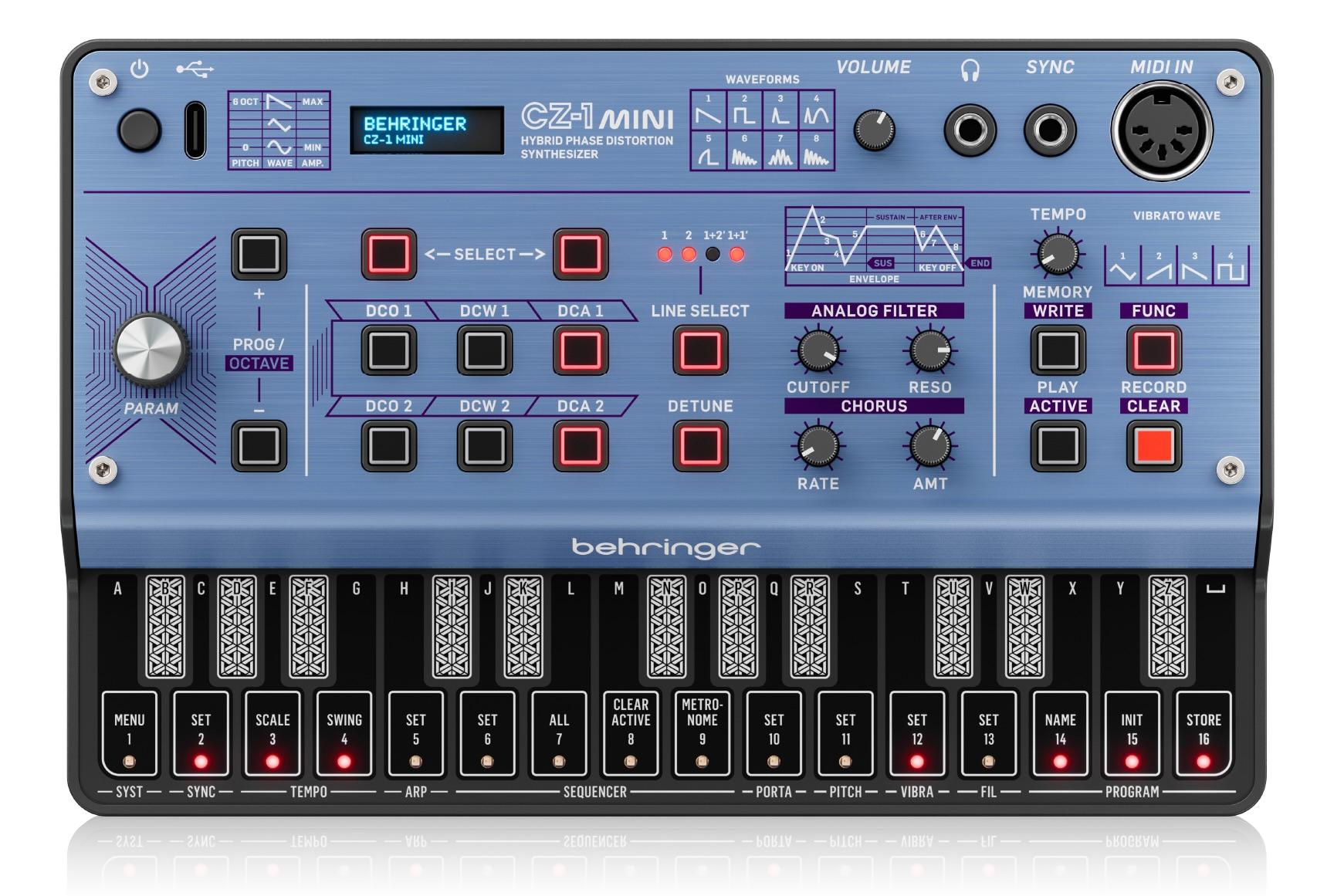Viewport: 1344px width, 896px height.
Task: Click the OLED display showing BEHRINGER
Action: [x=426, y=130]
